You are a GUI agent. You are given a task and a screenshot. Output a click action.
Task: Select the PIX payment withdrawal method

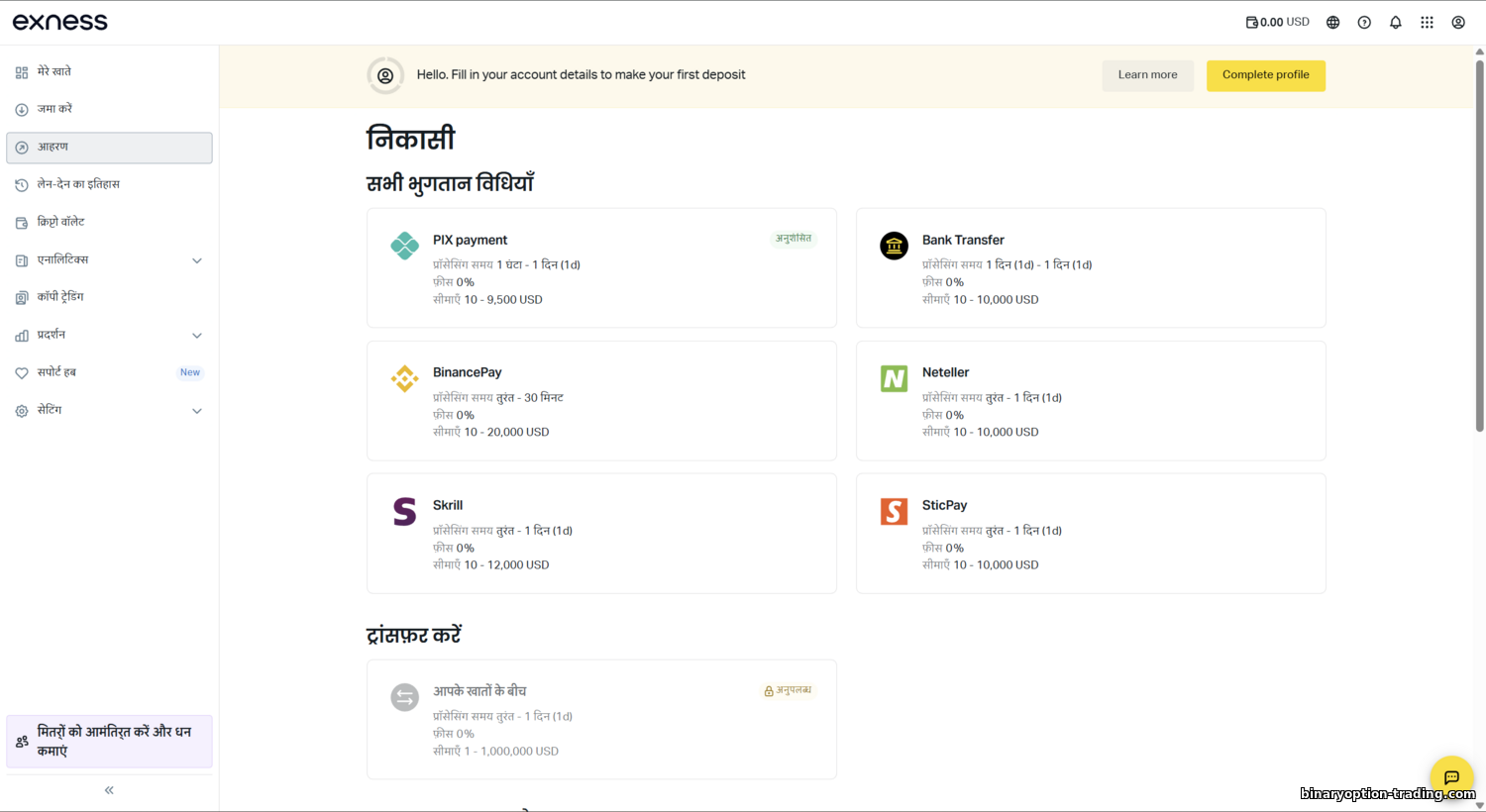pos(601,267)
